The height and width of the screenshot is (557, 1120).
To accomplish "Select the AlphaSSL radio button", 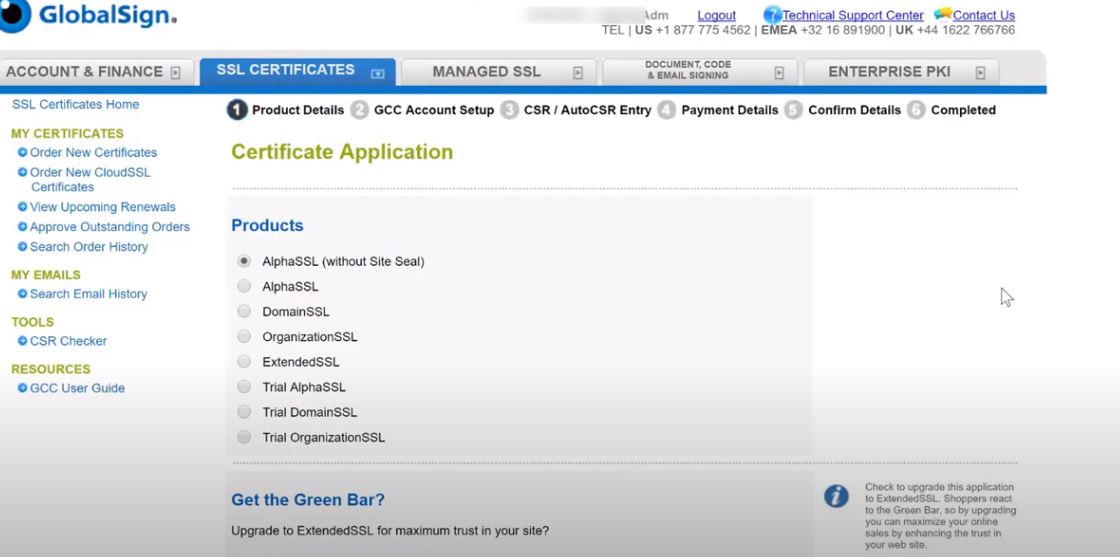I will pos(244,286).
